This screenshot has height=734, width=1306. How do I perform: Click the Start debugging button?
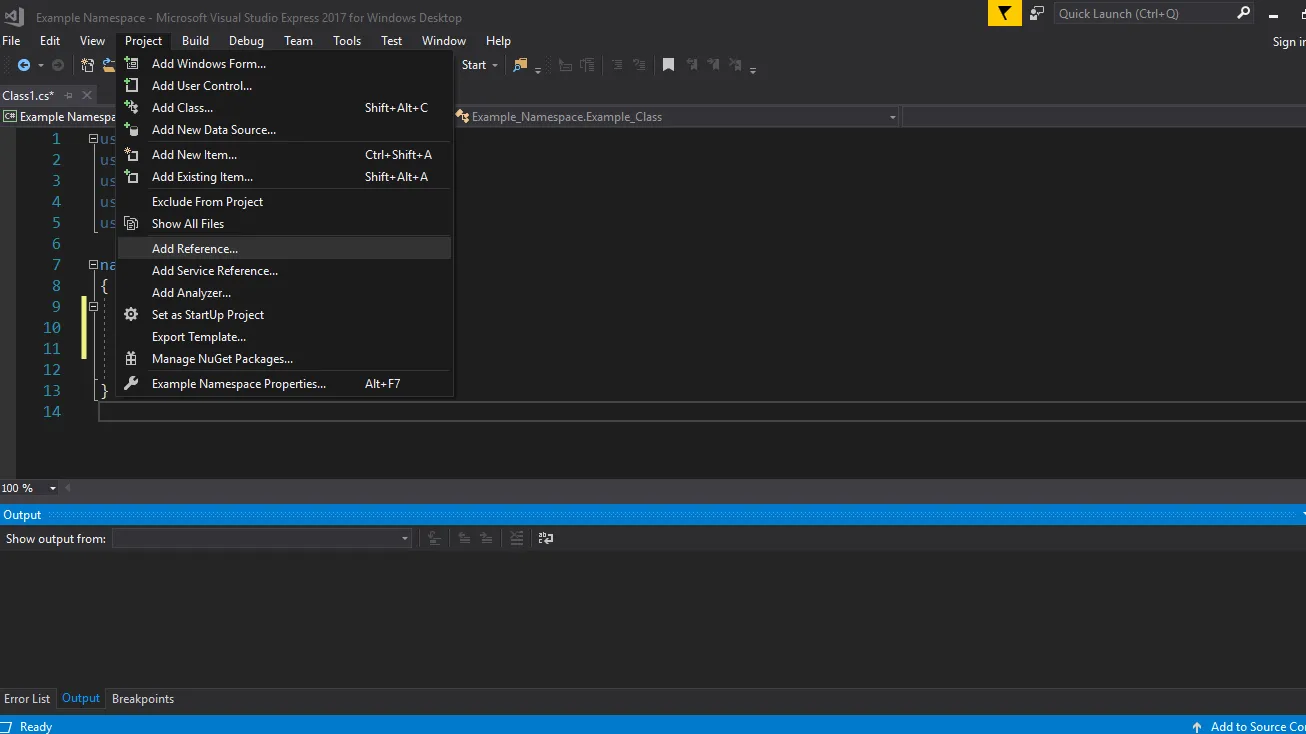473,65
